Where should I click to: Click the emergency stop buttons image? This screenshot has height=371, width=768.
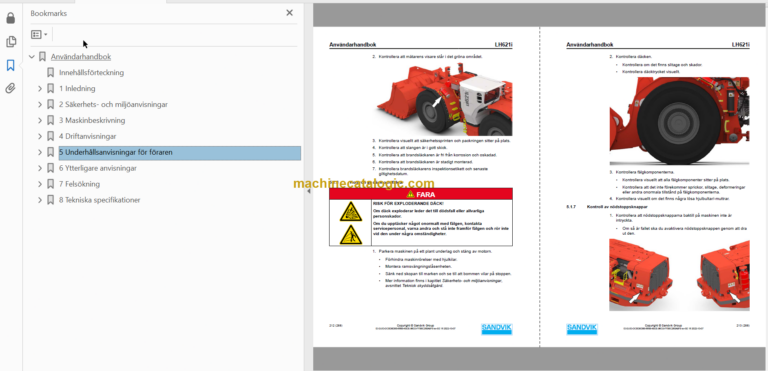(679, 275)
